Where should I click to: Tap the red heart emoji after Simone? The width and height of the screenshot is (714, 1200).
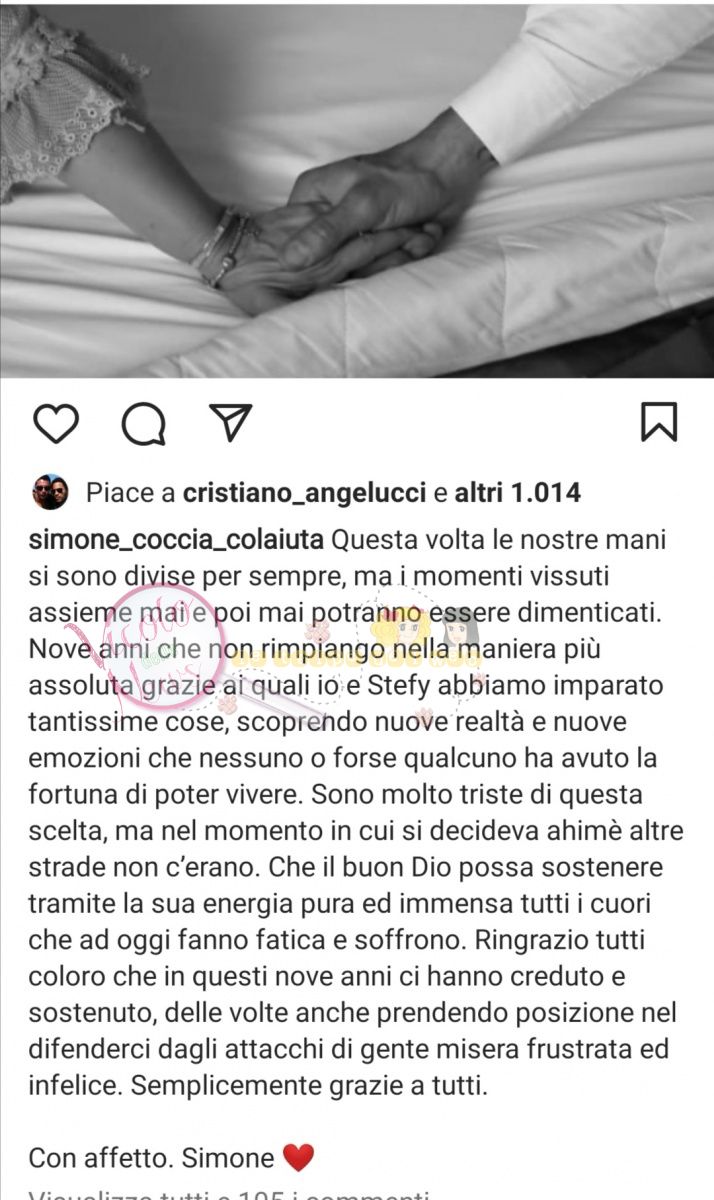pyautogui.click(x=298, y=1159)
